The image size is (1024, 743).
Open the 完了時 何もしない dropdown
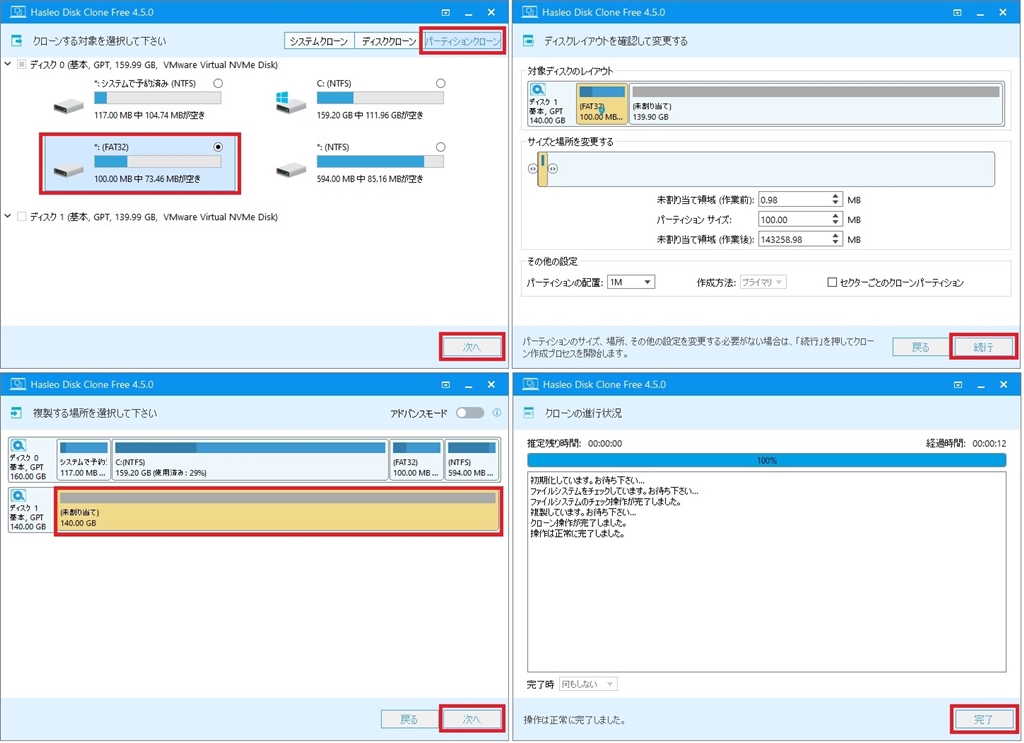tap(588, 684)
